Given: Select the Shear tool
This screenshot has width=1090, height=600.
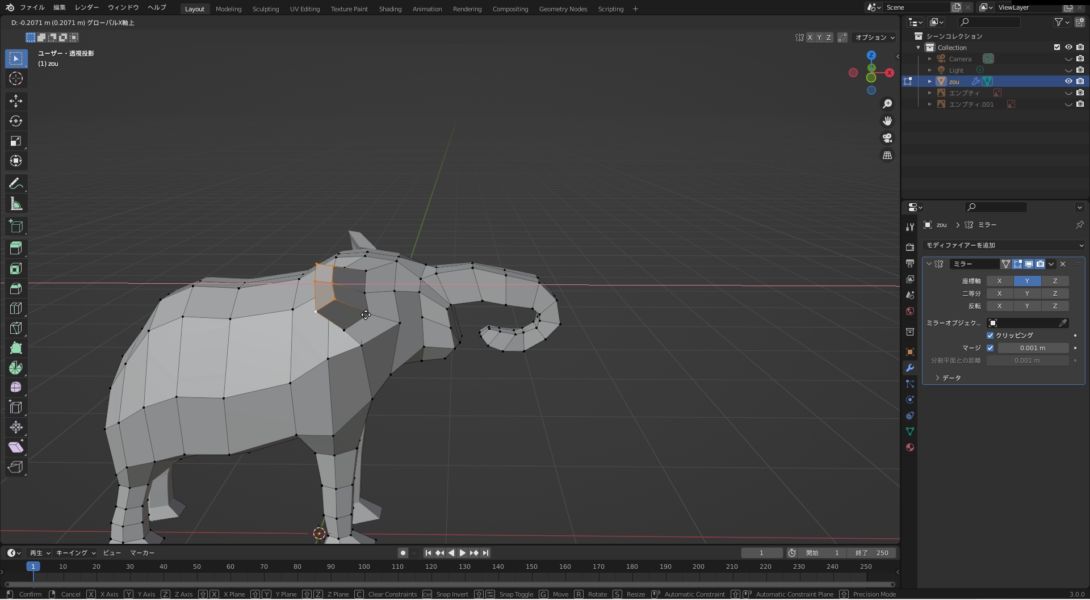Looking at the screenshot, I should tap(15, 447).
